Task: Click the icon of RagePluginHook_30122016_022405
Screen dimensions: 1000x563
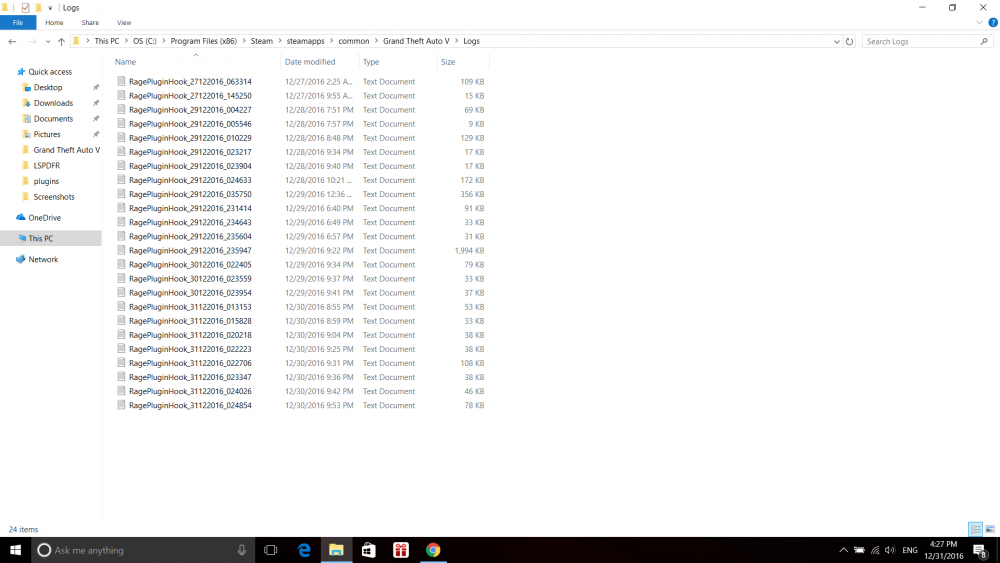Action: [121, 265]
